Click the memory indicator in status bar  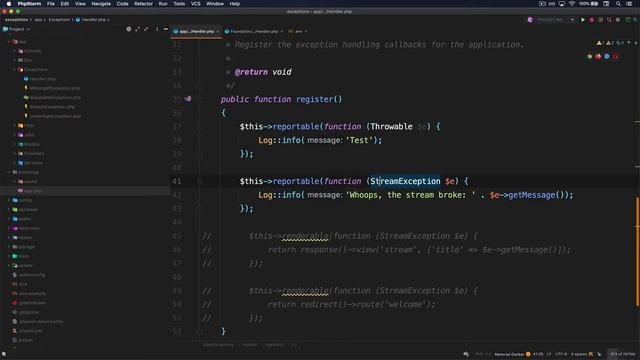tap(622, 354)
